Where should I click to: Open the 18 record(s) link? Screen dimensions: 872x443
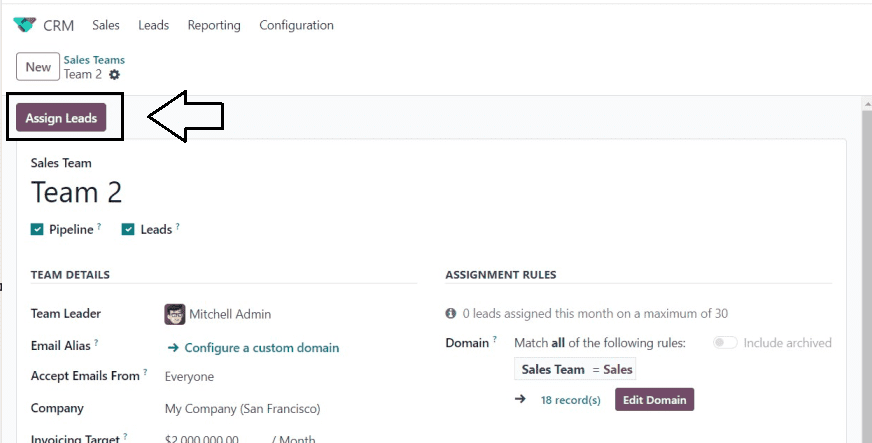click(x=570, y=400)
